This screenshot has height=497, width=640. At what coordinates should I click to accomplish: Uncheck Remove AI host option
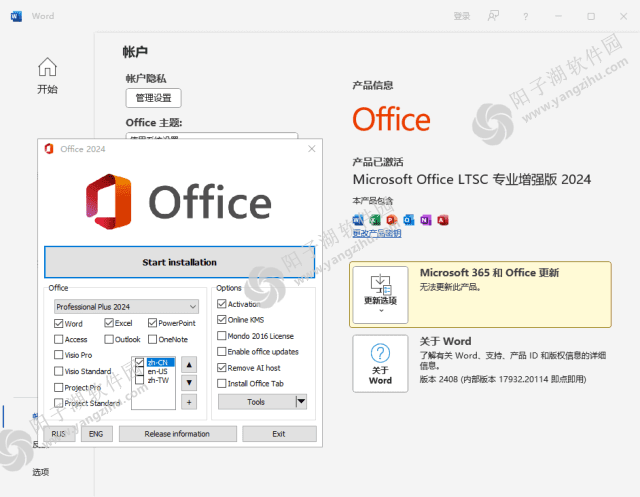[x=222, y=368]
